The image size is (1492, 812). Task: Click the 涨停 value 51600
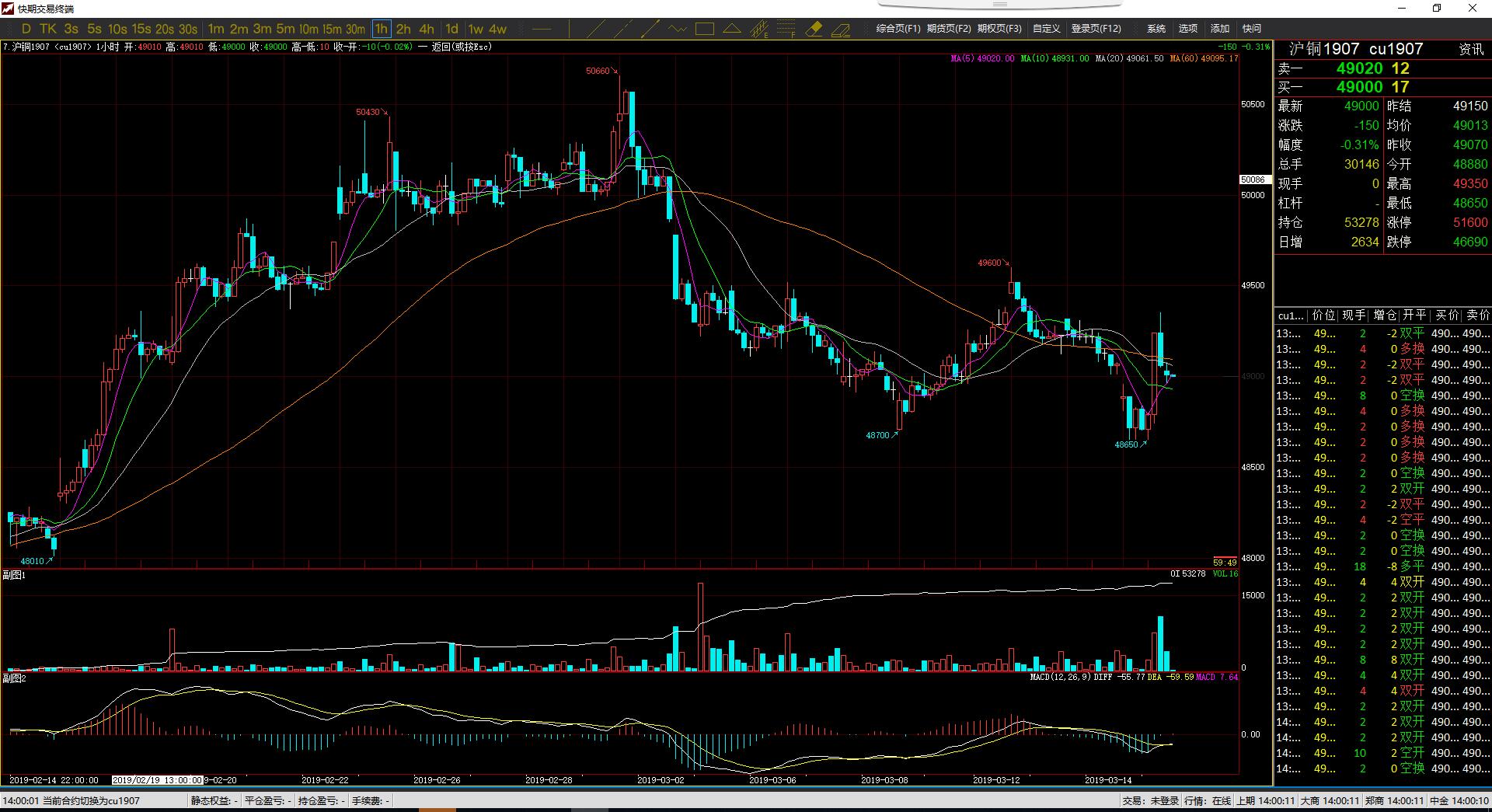(x=1470, y=222)
